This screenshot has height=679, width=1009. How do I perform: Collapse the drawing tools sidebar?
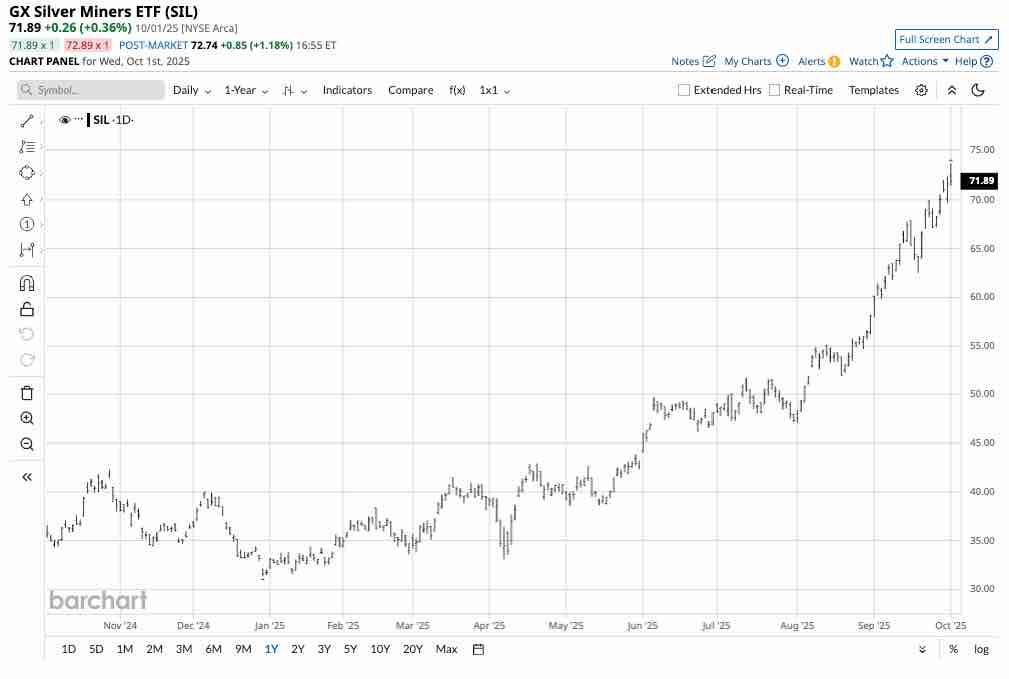tap(27, 477)
